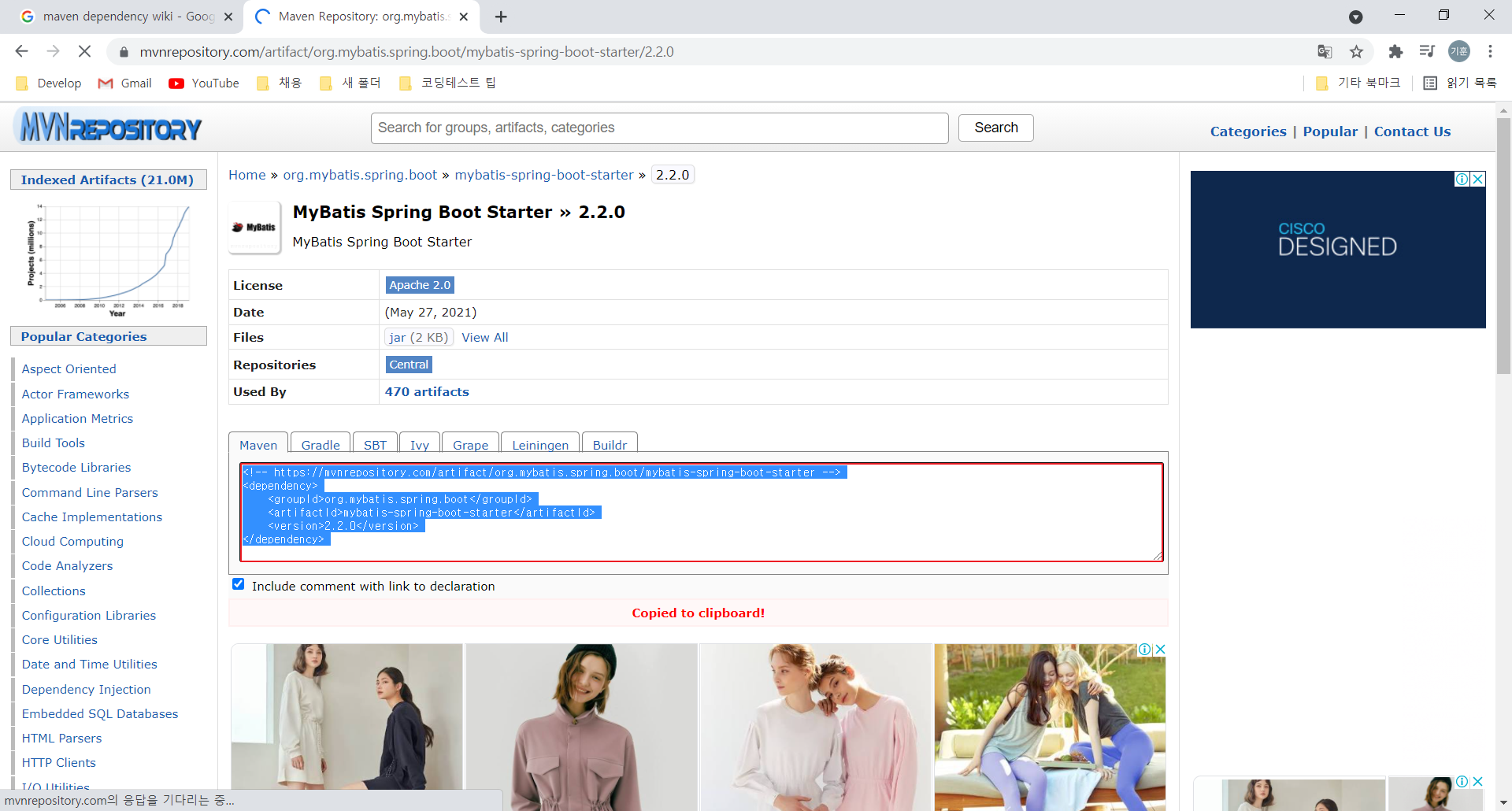Click the MyBatis logo thumbnail

(254, 228)
